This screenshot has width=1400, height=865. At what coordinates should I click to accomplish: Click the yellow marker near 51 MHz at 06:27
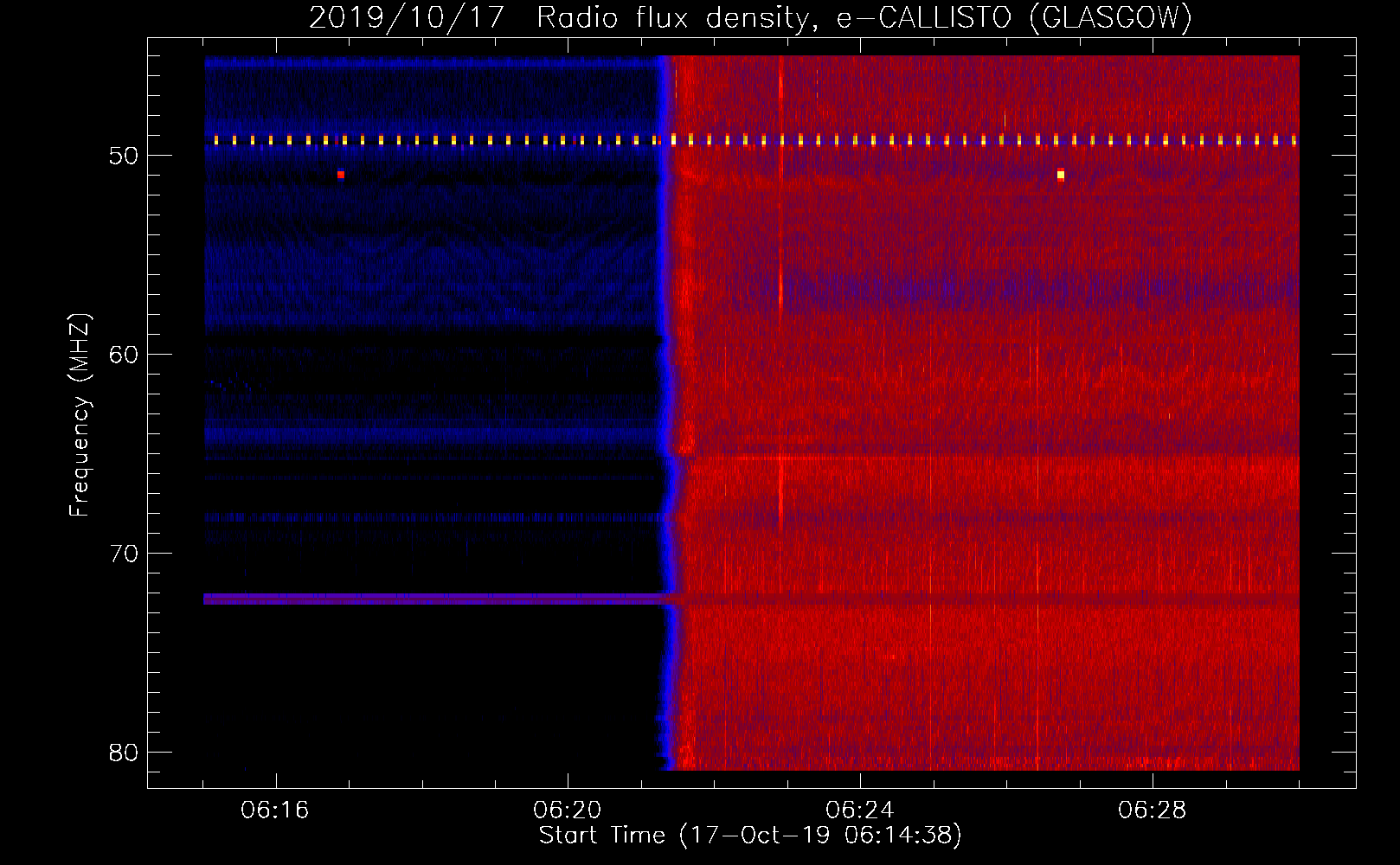(1061, 176)
